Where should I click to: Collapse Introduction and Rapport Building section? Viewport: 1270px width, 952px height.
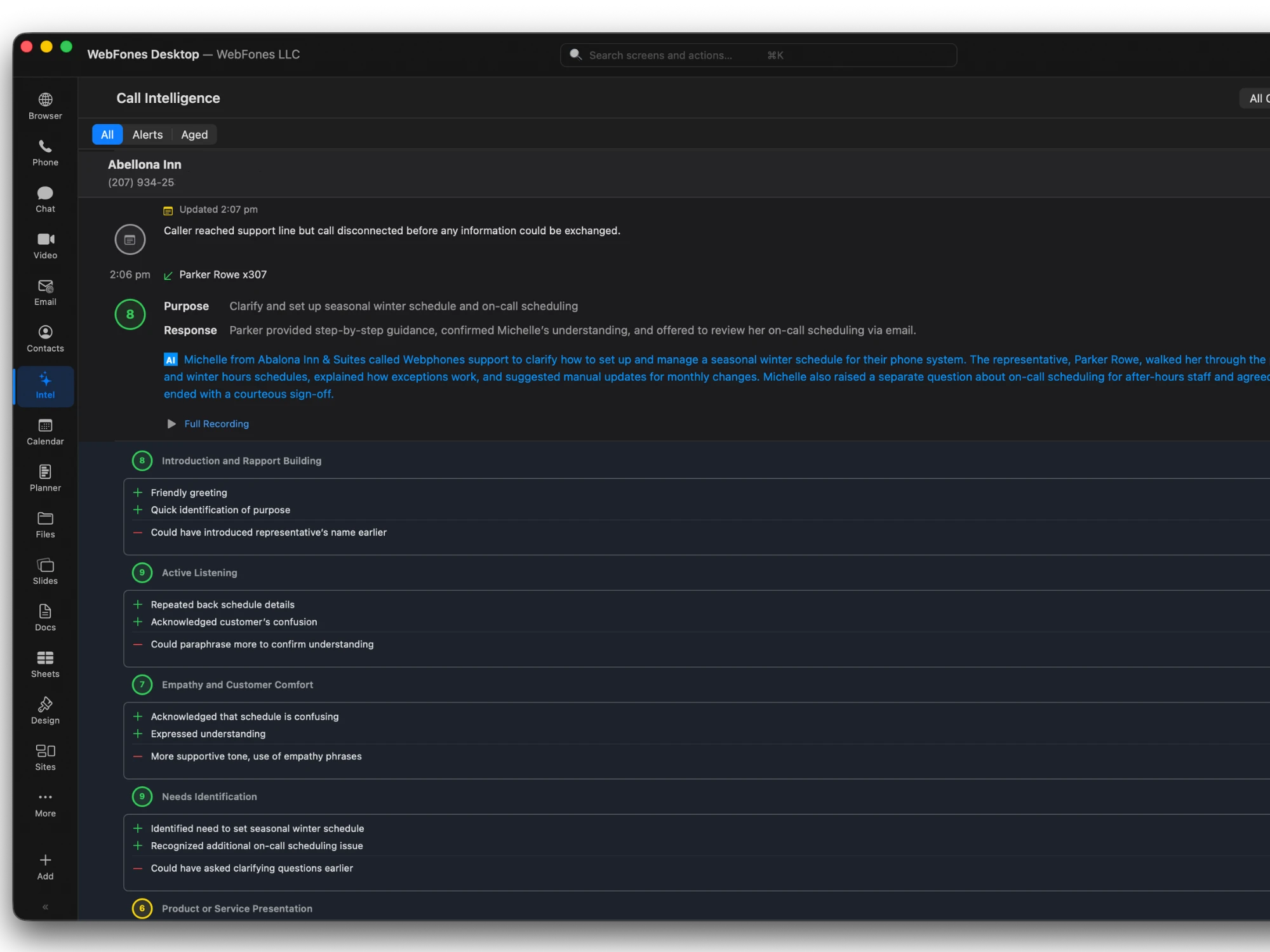click(x=241, y=461)
